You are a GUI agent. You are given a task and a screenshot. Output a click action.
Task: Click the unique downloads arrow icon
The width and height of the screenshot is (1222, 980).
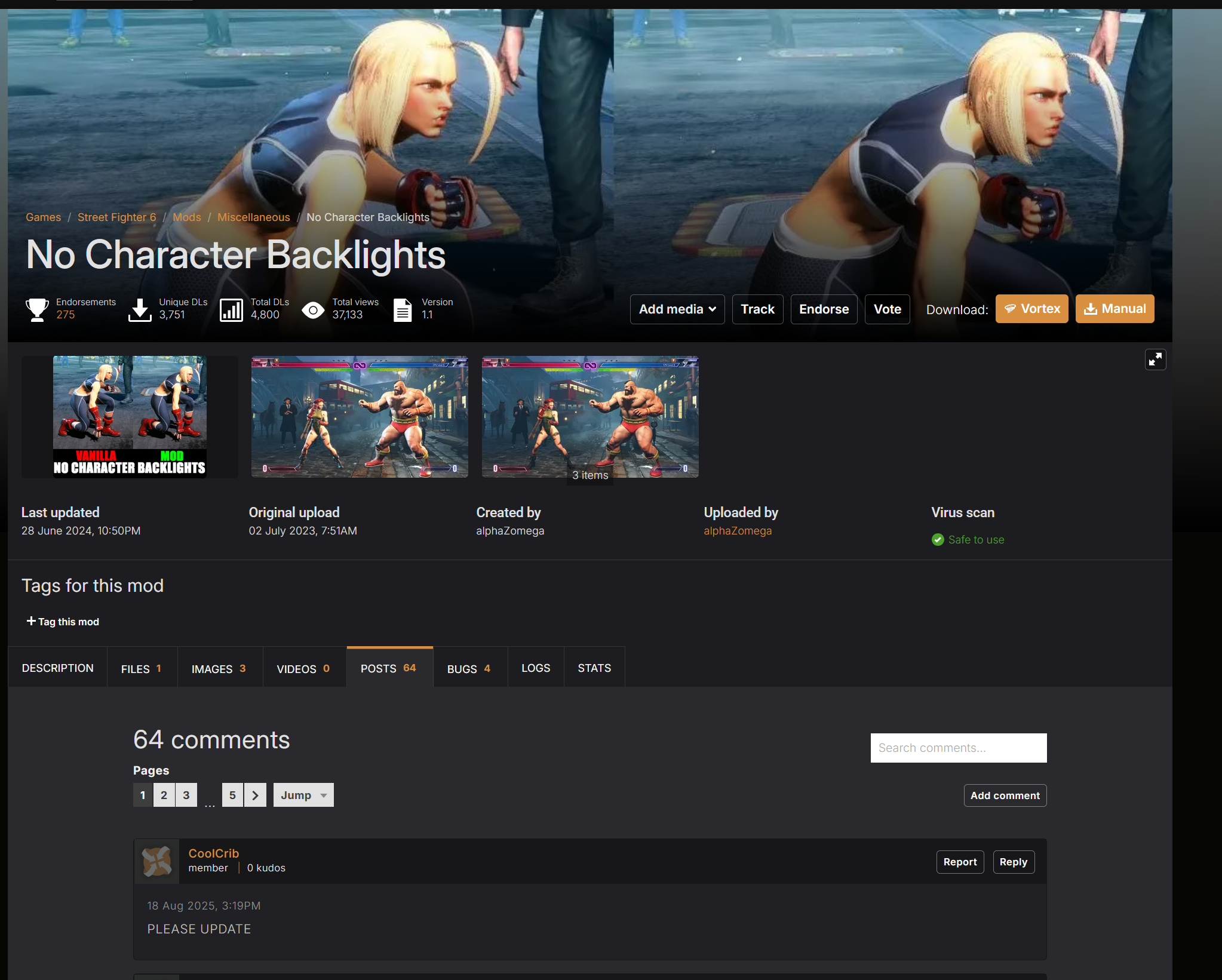(140, 309)
